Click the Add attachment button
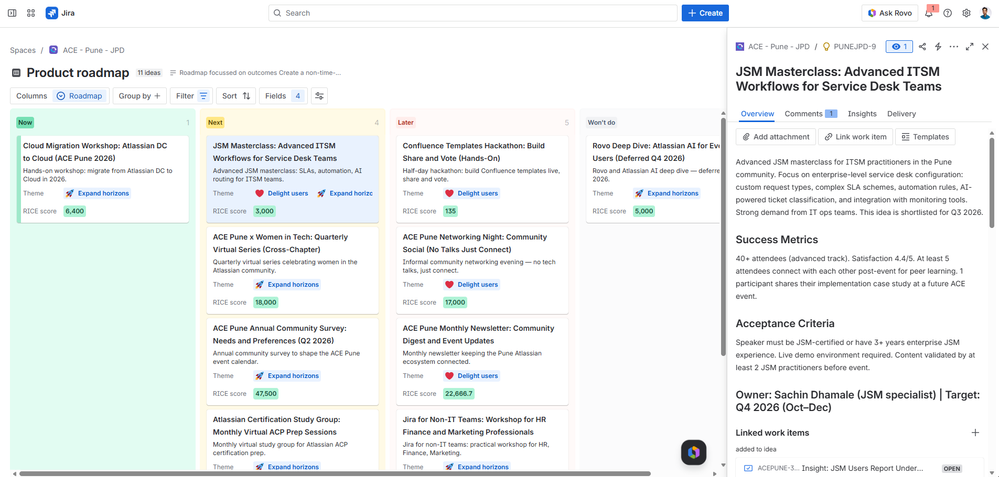Screen dimensions: 999x477 point(775,137)
